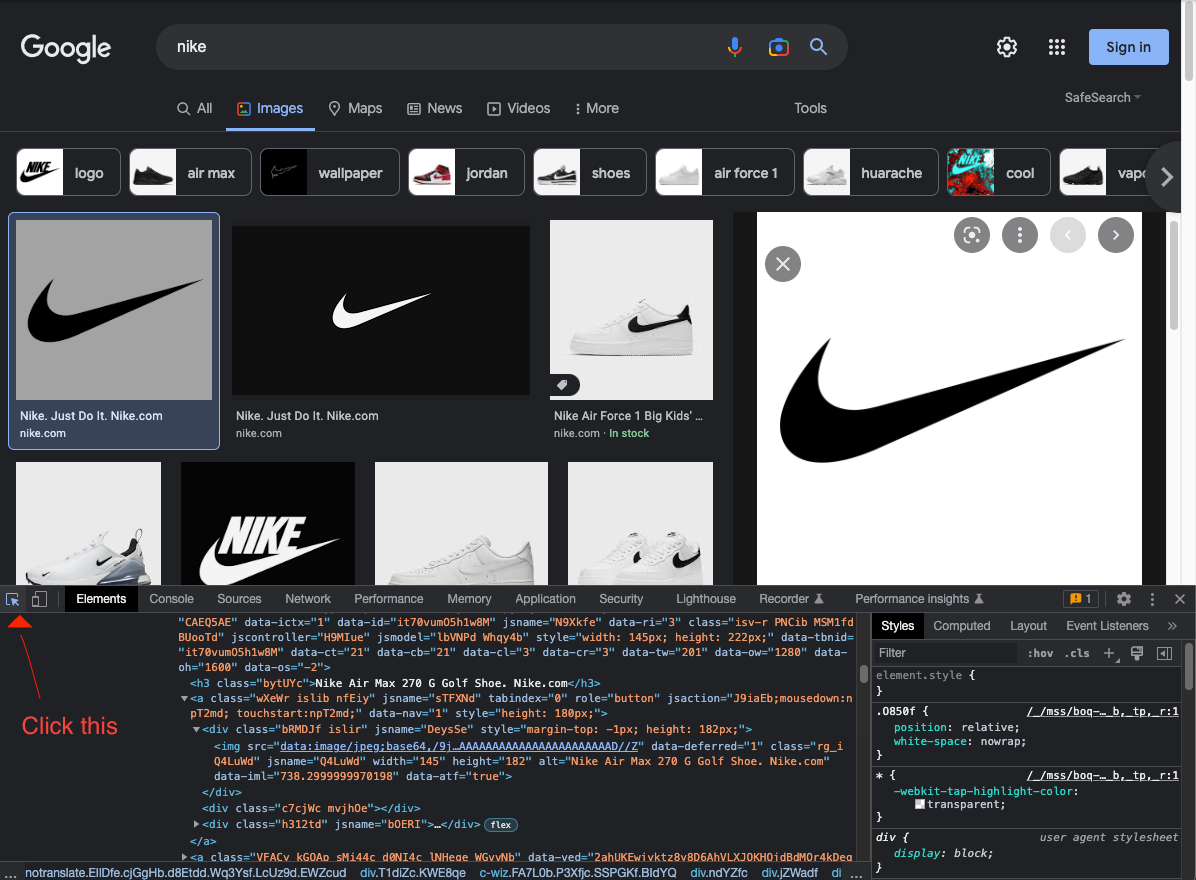Select the huarache suggestion chip
Viewport: 1196px width, 880px height.
click(x=870, y=172)
